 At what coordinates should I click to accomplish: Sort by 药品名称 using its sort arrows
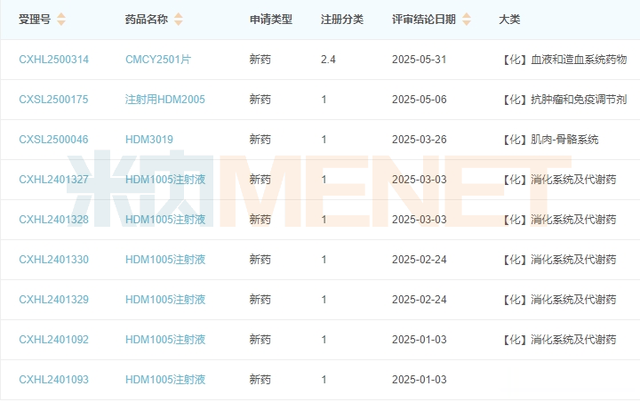[178, 19]
